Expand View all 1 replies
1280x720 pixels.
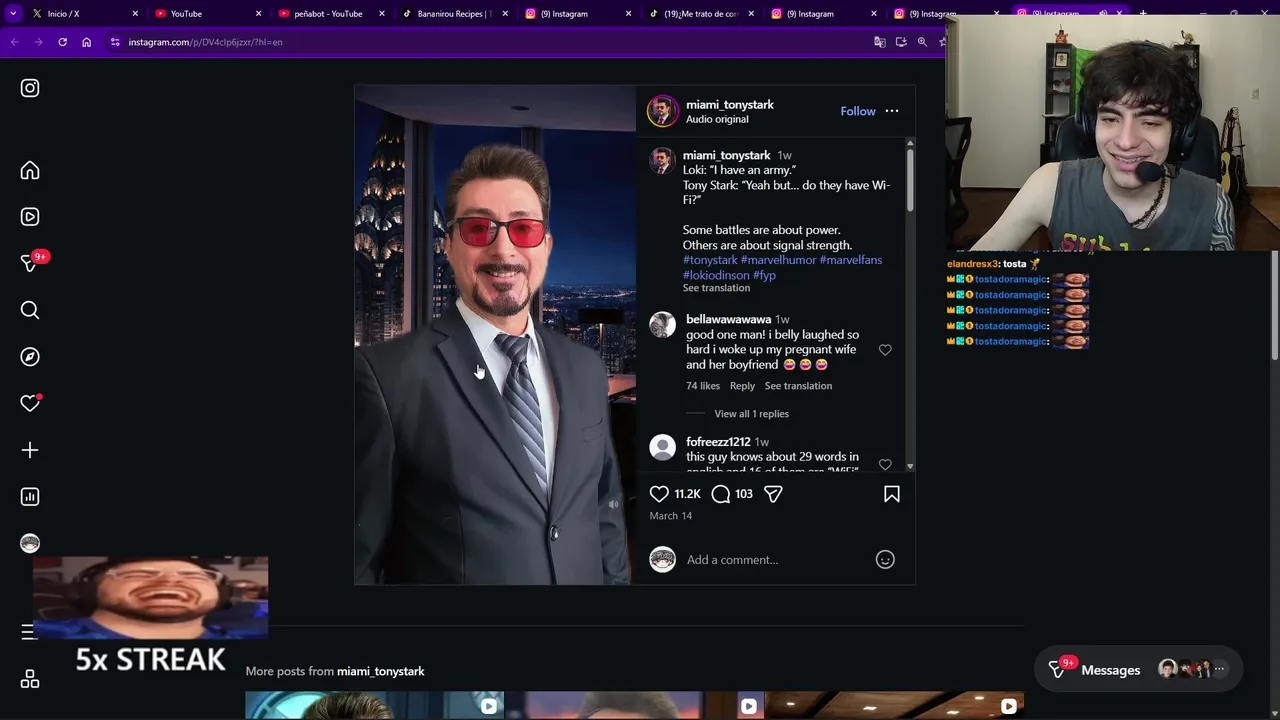pos(751,414)
